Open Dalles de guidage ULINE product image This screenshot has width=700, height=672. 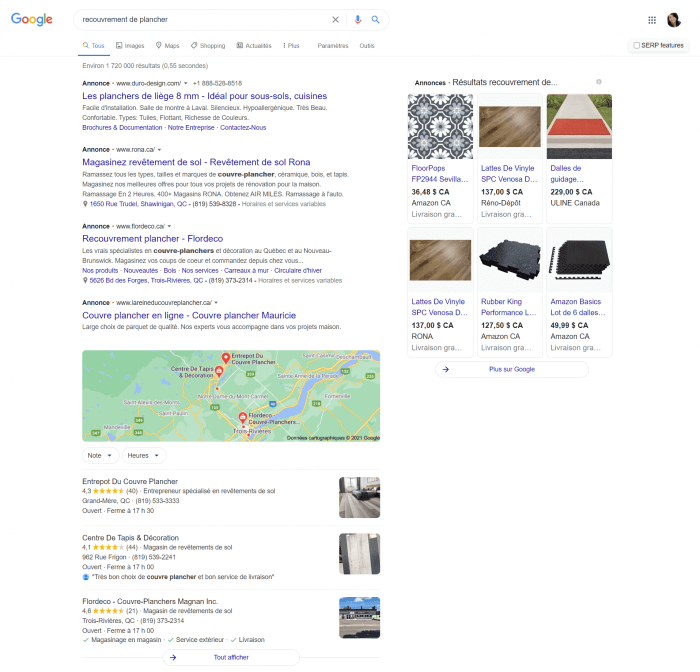[579, 126]
